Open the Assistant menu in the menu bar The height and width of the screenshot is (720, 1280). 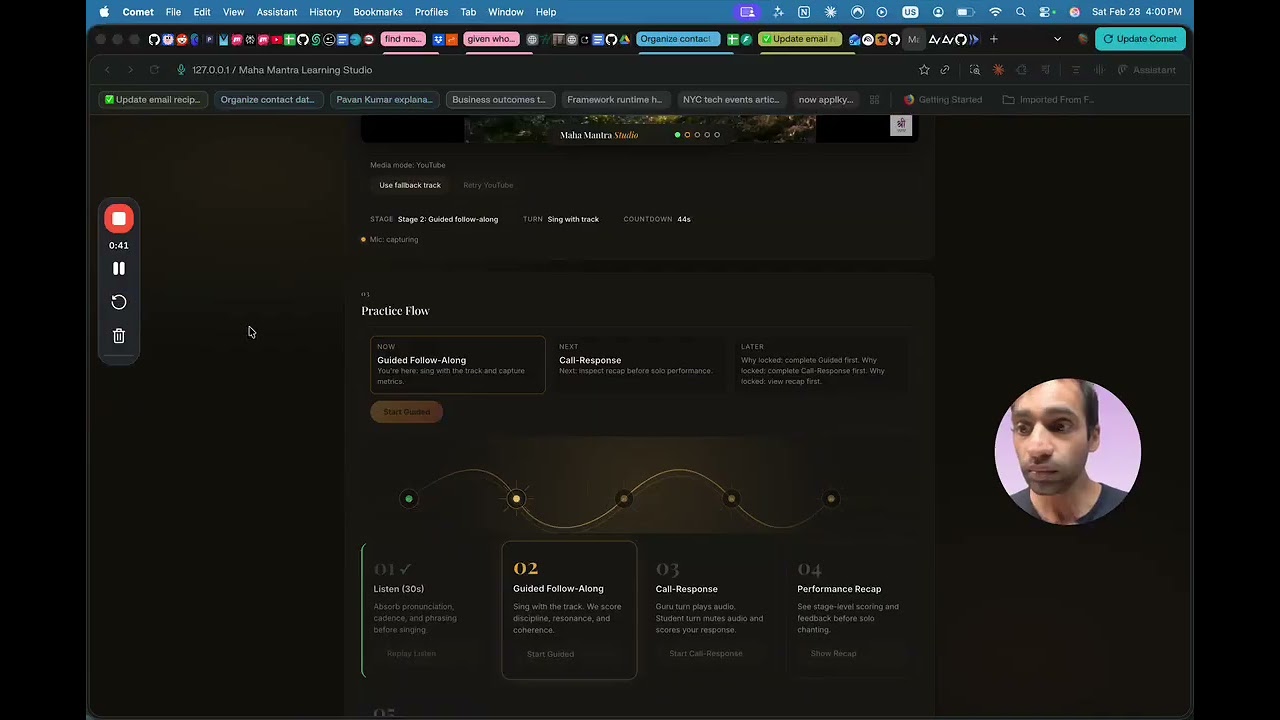(277, 12)
